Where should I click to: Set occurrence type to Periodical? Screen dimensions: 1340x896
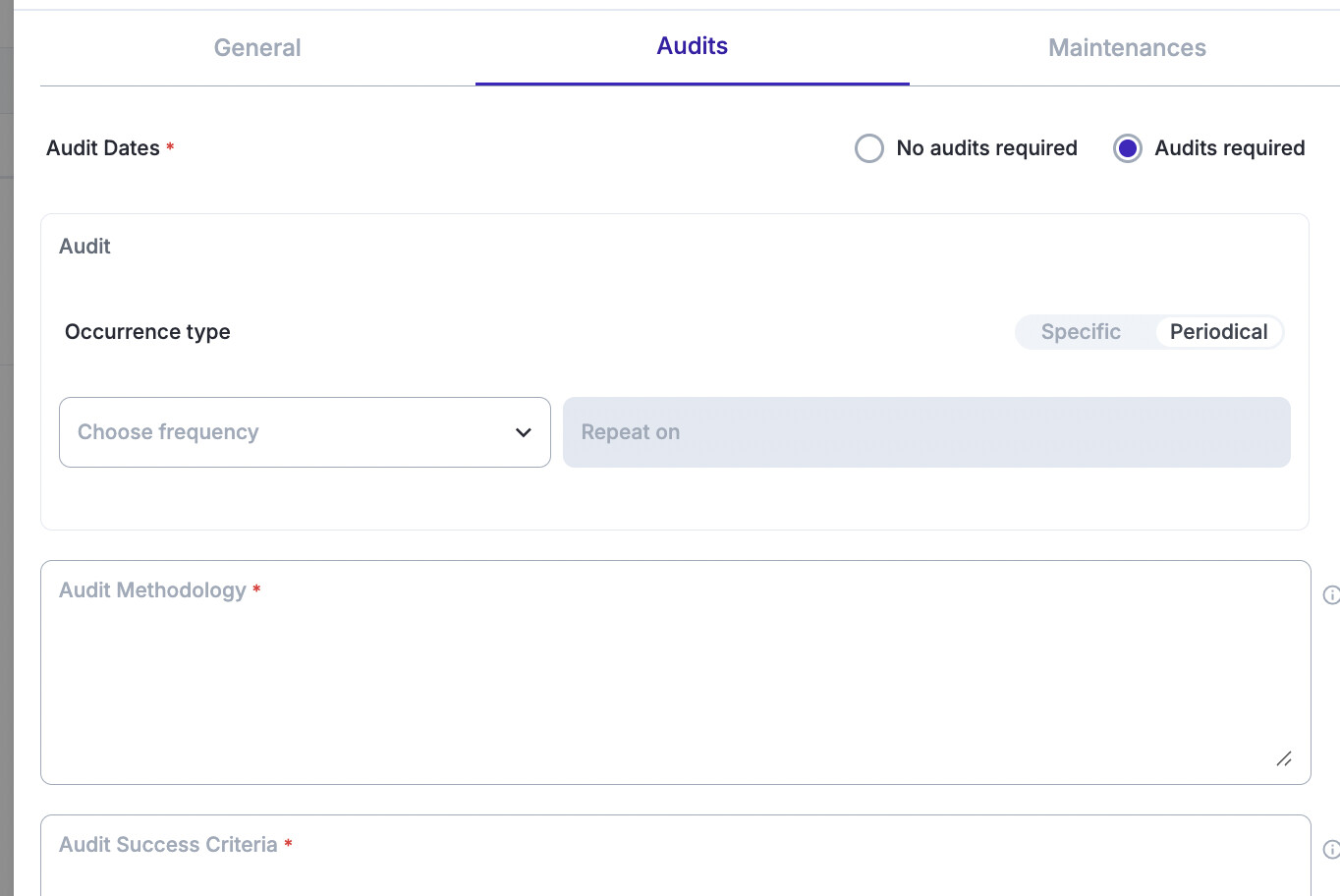coord(1218,332)
